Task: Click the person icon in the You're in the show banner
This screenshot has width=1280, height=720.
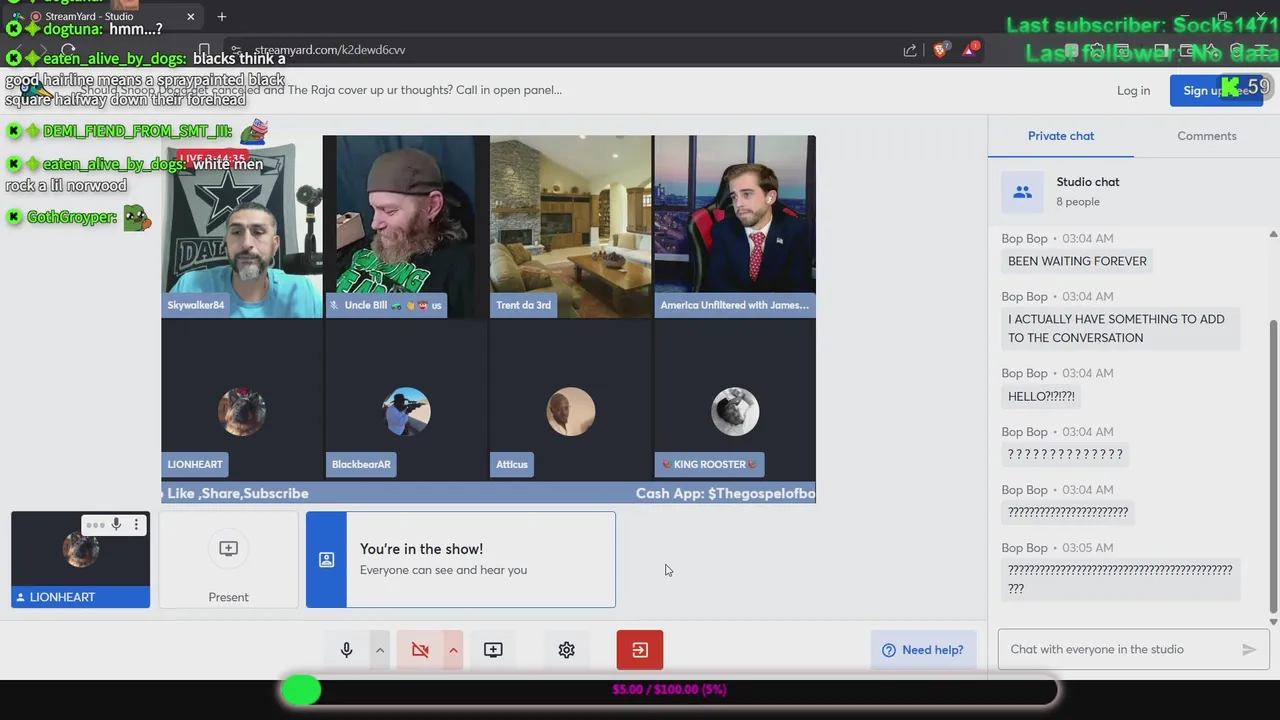Action: 326,560
